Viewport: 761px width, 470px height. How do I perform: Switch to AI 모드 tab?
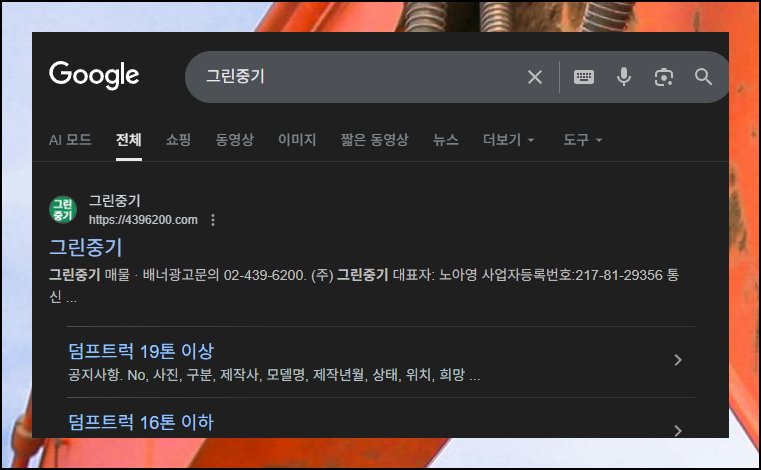coord(70,140)
